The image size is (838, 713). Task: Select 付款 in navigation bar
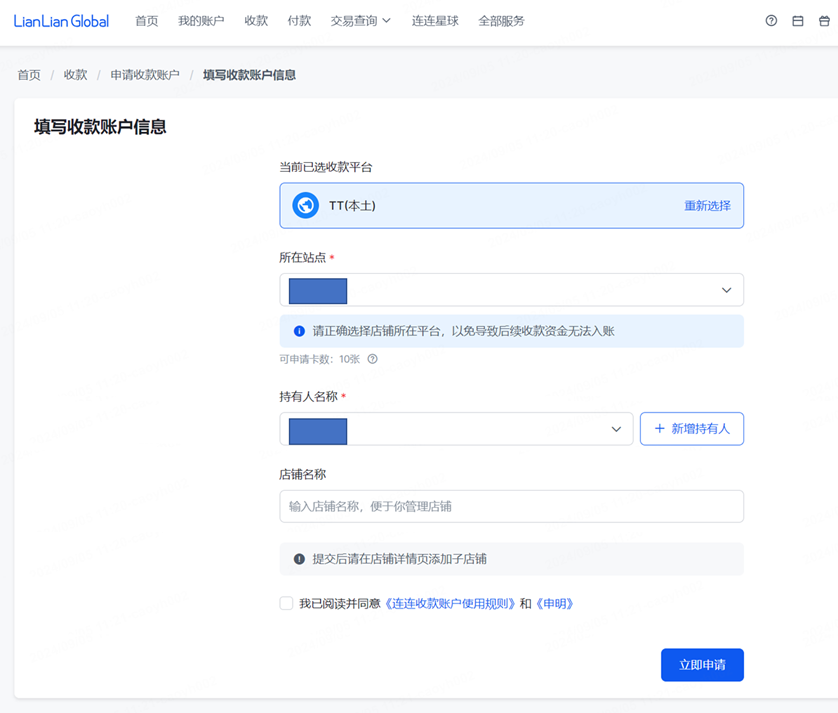[299, 21]
